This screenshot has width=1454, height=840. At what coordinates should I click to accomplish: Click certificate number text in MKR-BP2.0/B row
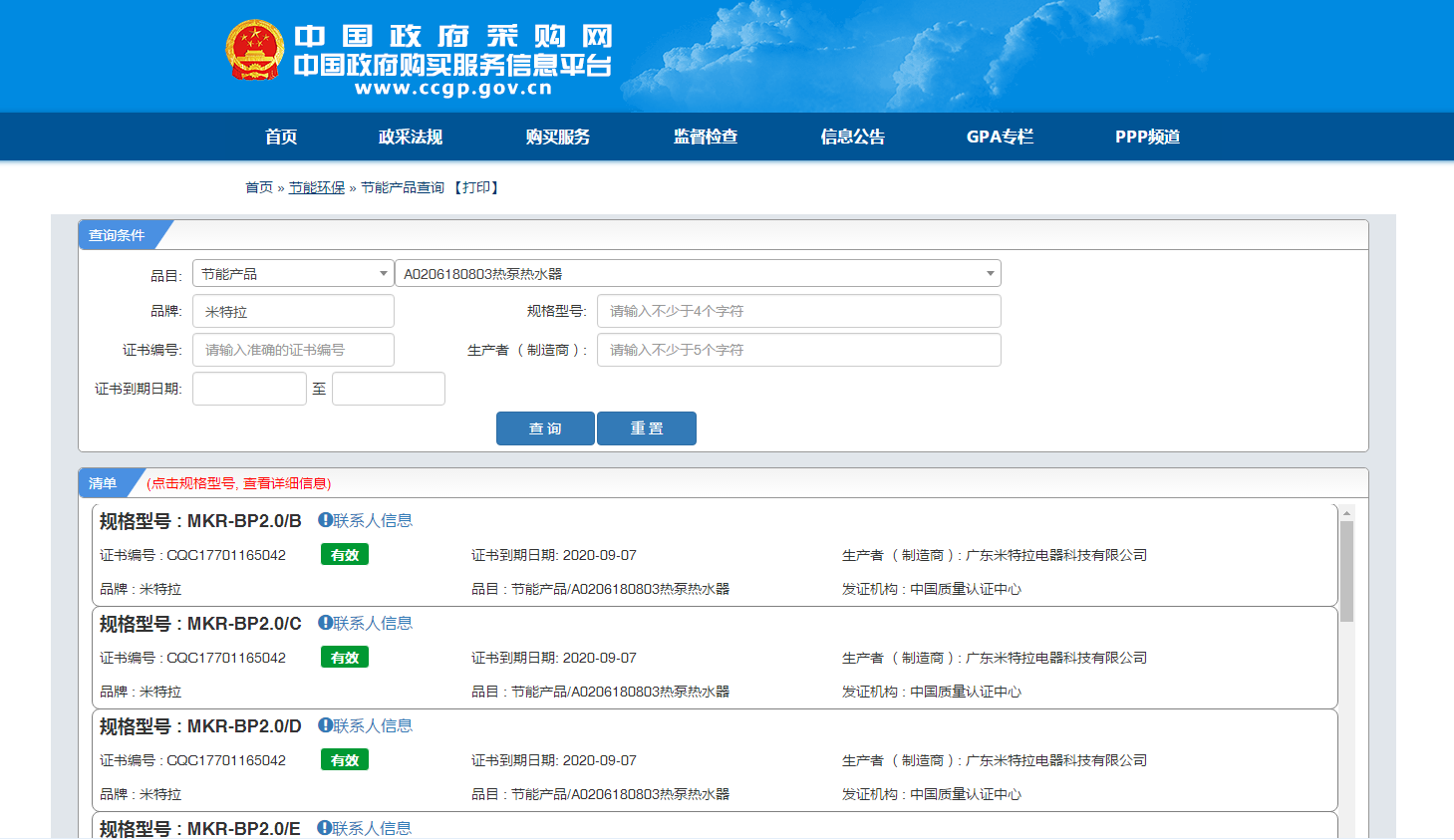coord(192,555)
